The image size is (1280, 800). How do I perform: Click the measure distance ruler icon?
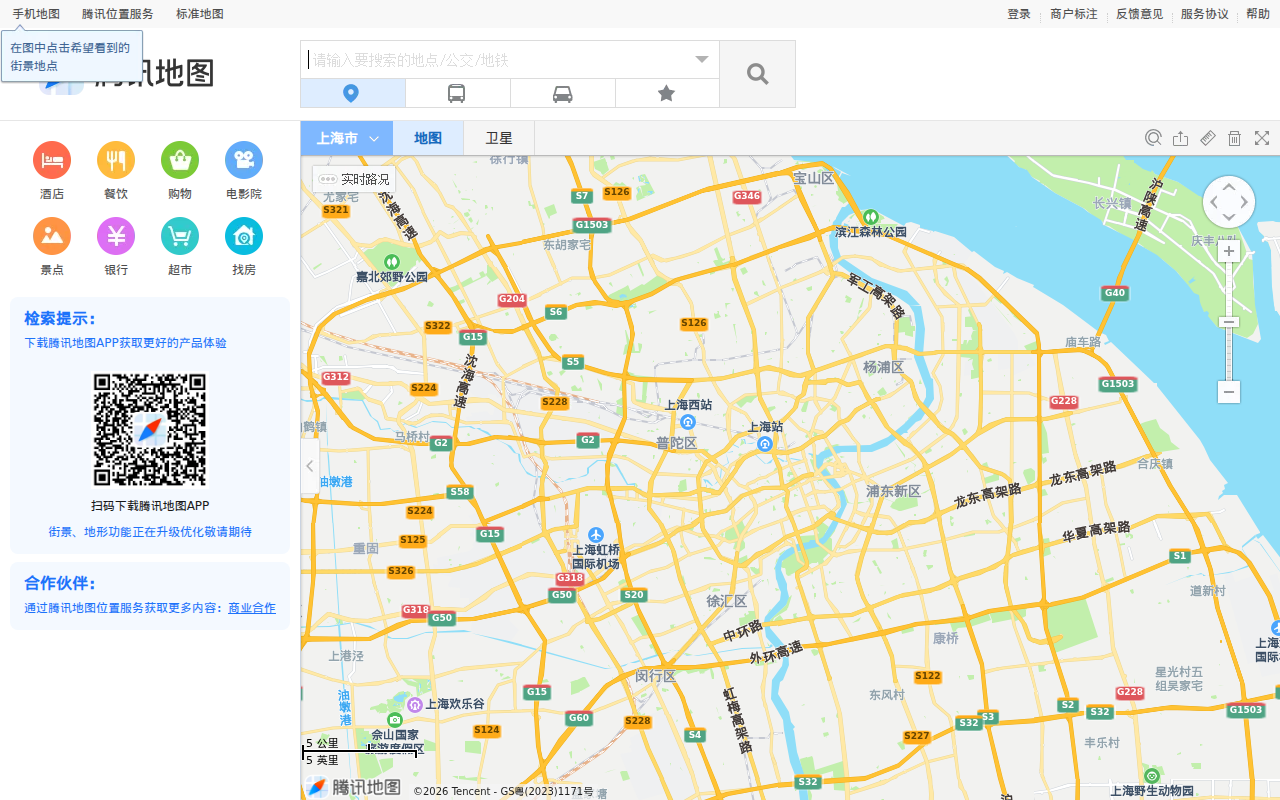1207,138
